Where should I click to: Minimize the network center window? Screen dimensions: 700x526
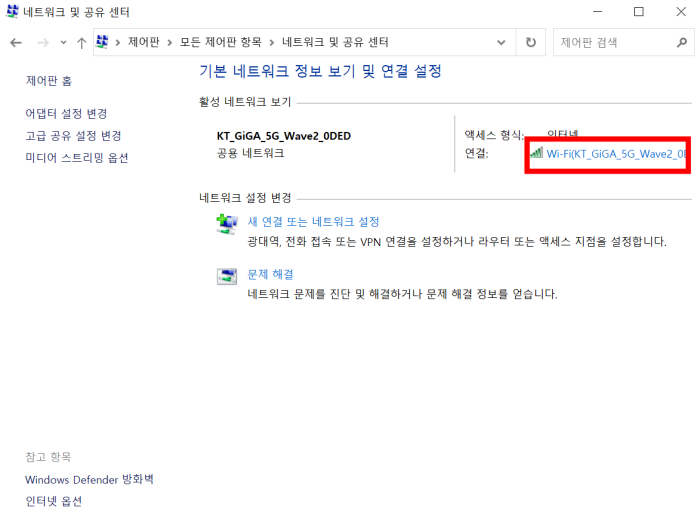tap(597, 12)
